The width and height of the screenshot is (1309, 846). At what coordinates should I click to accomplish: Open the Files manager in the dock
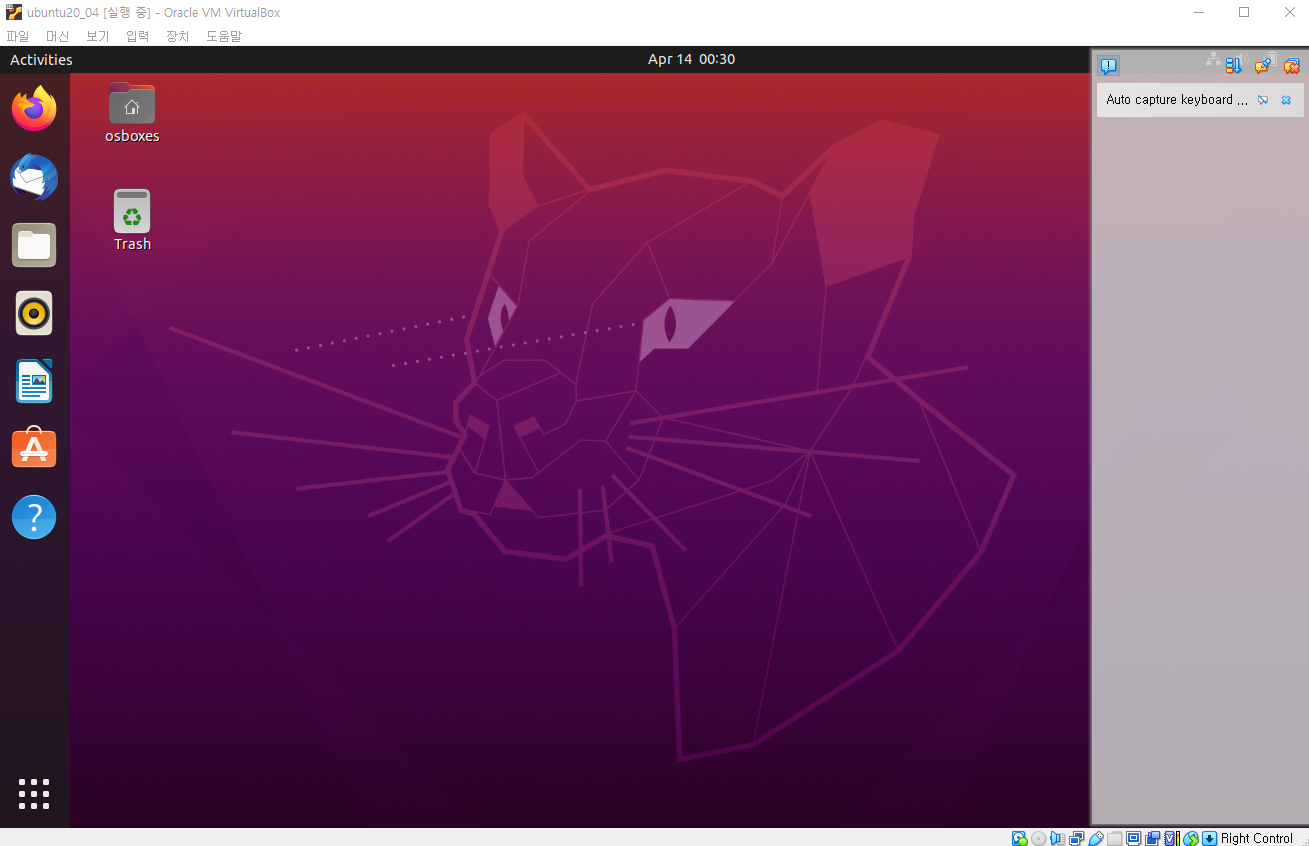point(34,245)
